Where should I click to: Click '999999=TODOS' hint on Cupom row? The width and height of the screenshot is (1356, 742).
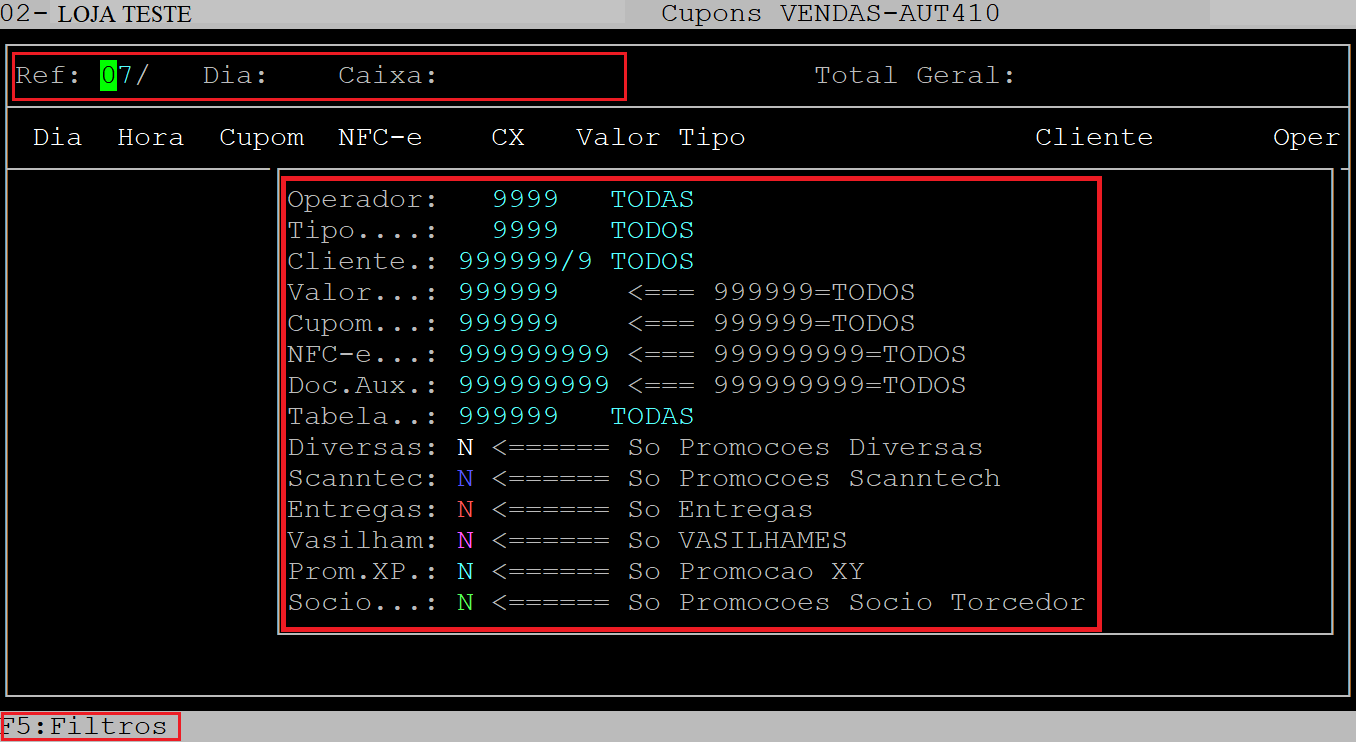tap(814, 323)
